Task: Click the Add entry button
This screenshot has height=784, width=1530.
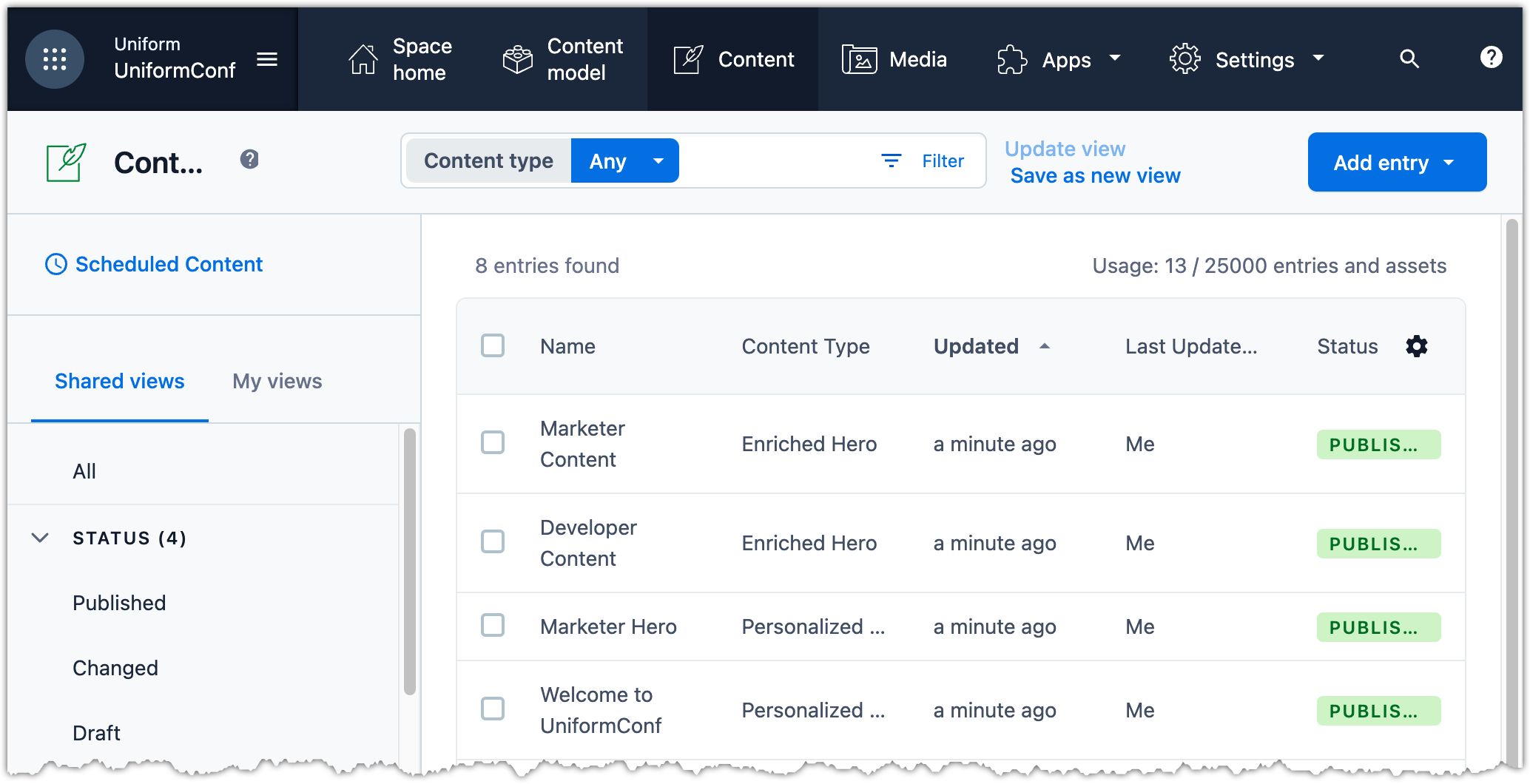Action: point(1396,162)
